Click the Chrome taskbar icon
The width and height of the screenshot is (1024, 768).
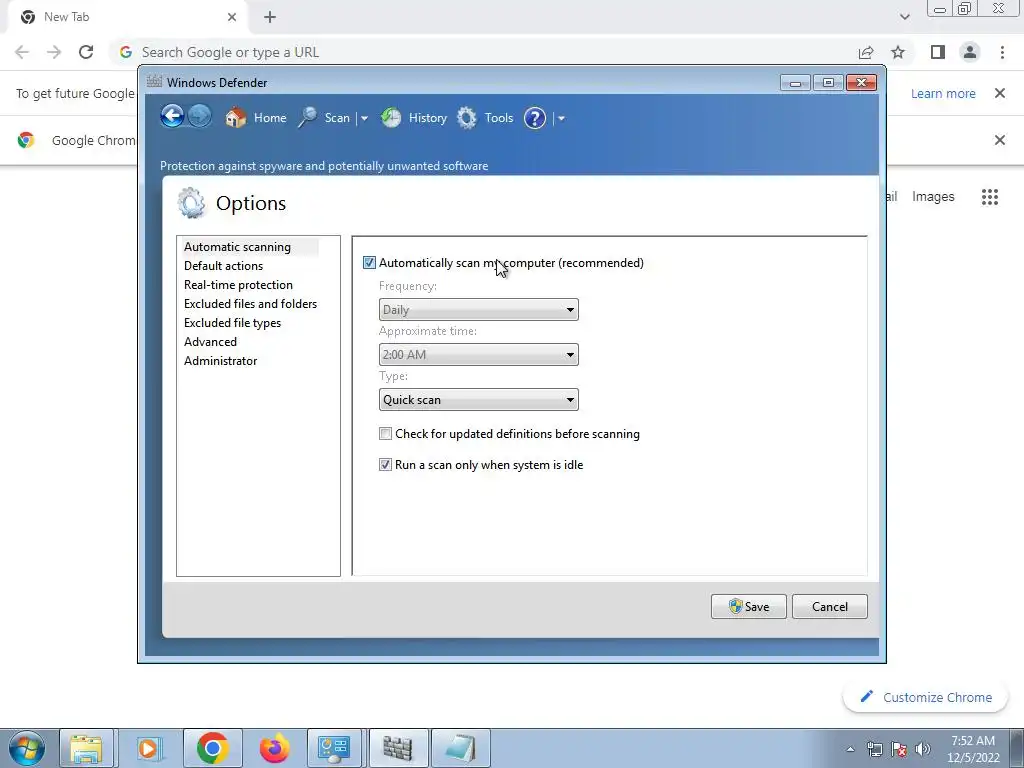(x=212, y=748)
